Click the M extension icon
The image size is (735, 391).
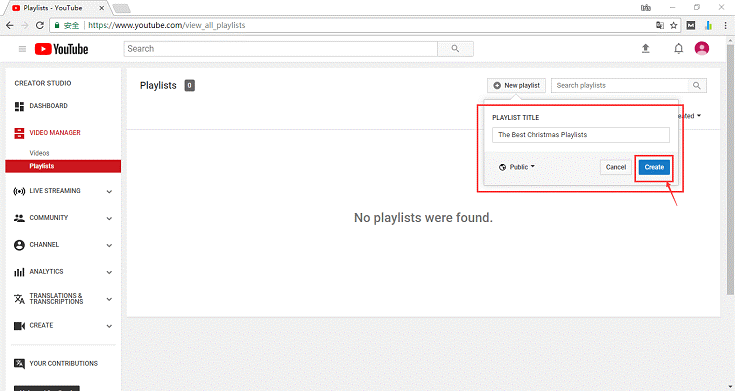pos(691,25)
